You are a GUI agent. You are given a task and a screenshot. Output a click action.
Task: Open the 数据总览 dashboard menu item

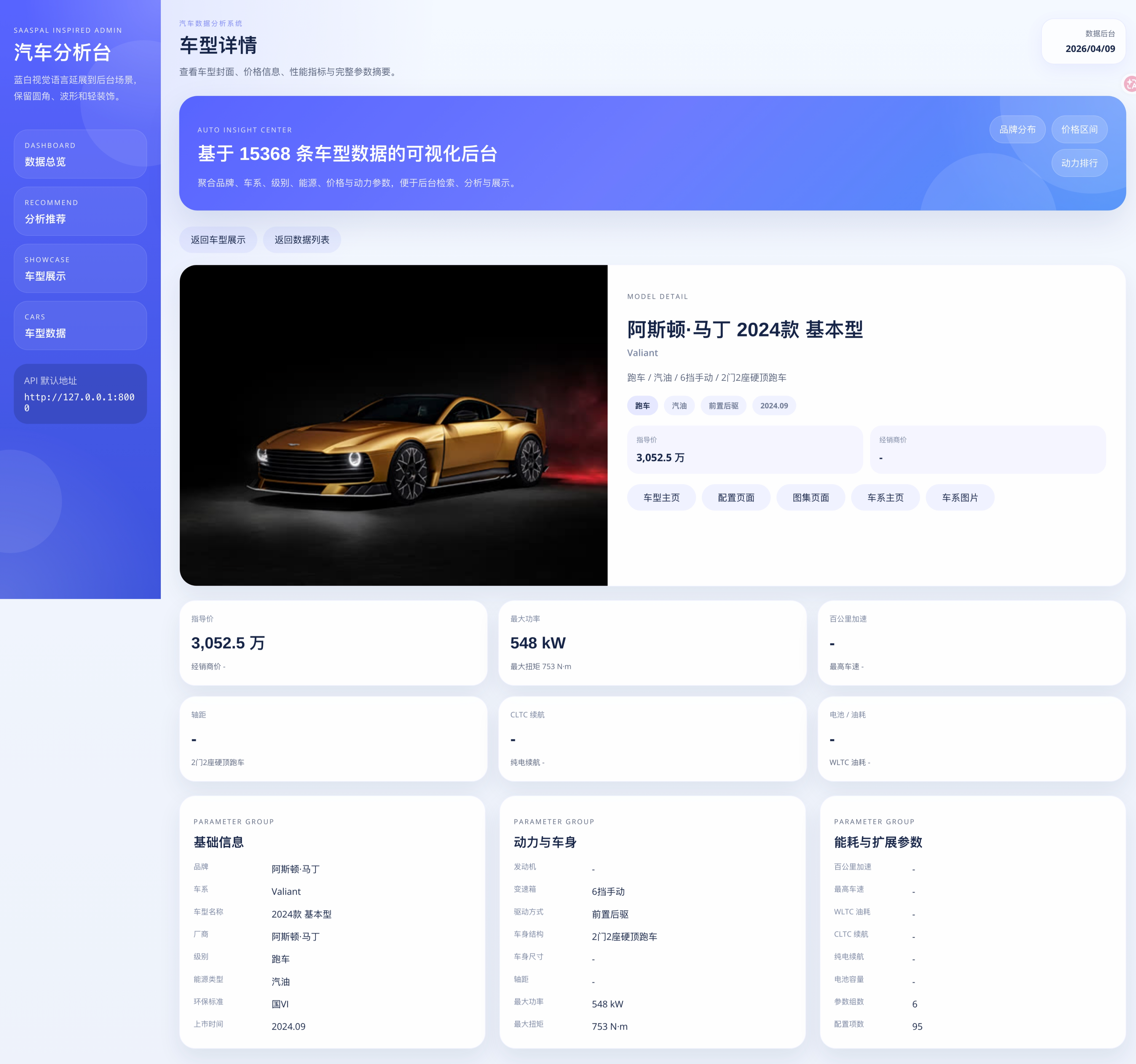tap(80, 154)
